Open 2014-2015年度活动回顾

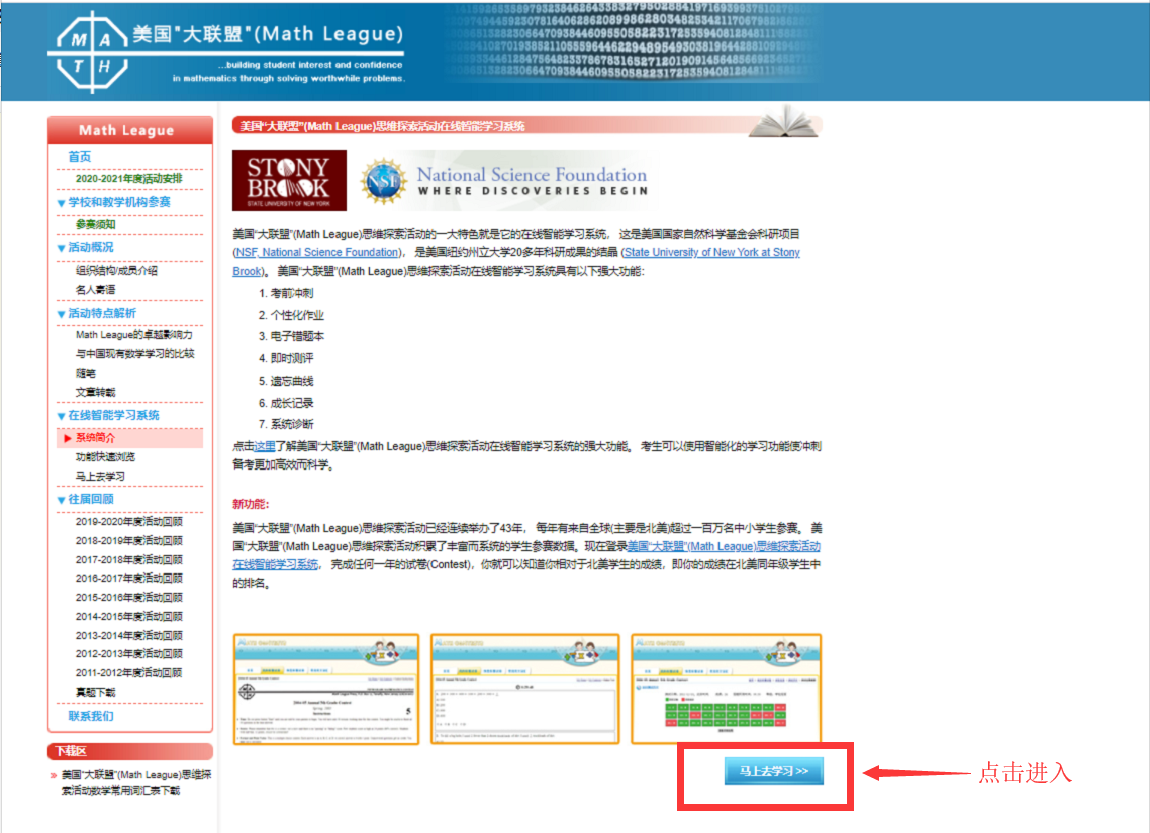click(129, 617)
